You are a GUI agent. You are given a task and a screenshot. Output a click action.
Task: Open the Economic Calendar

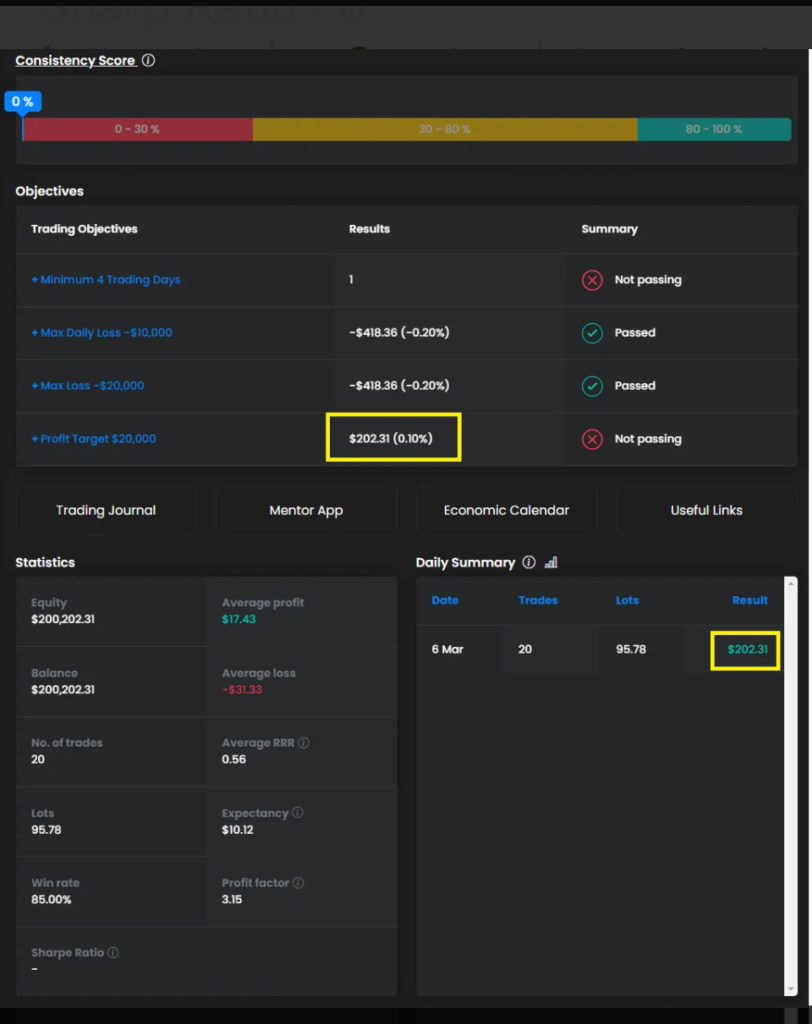(506, 510)
